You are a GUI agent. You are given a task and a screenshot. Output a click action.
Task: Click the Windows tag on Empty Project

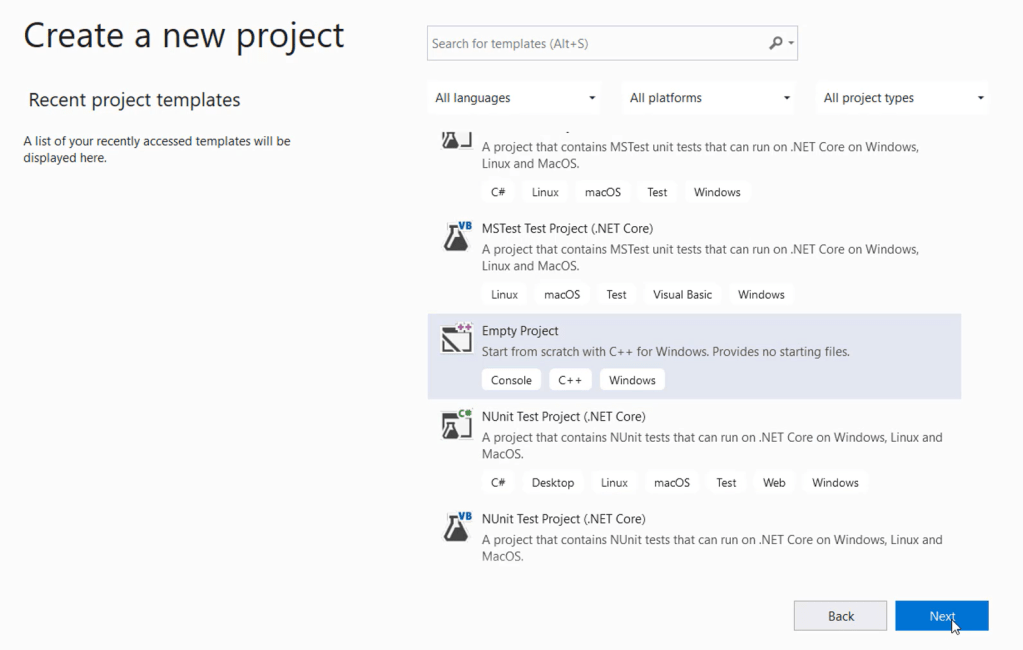(632, 380)
